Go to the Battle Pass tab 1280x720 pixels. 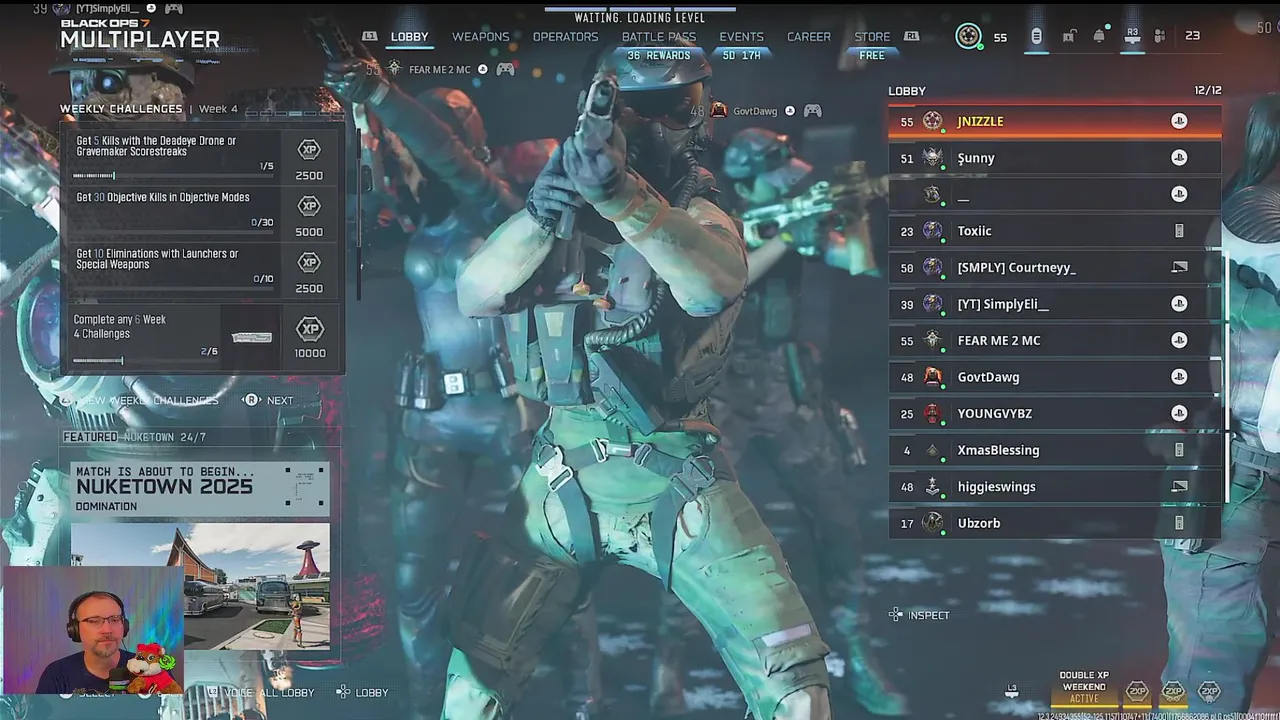(x=658, y=36)
